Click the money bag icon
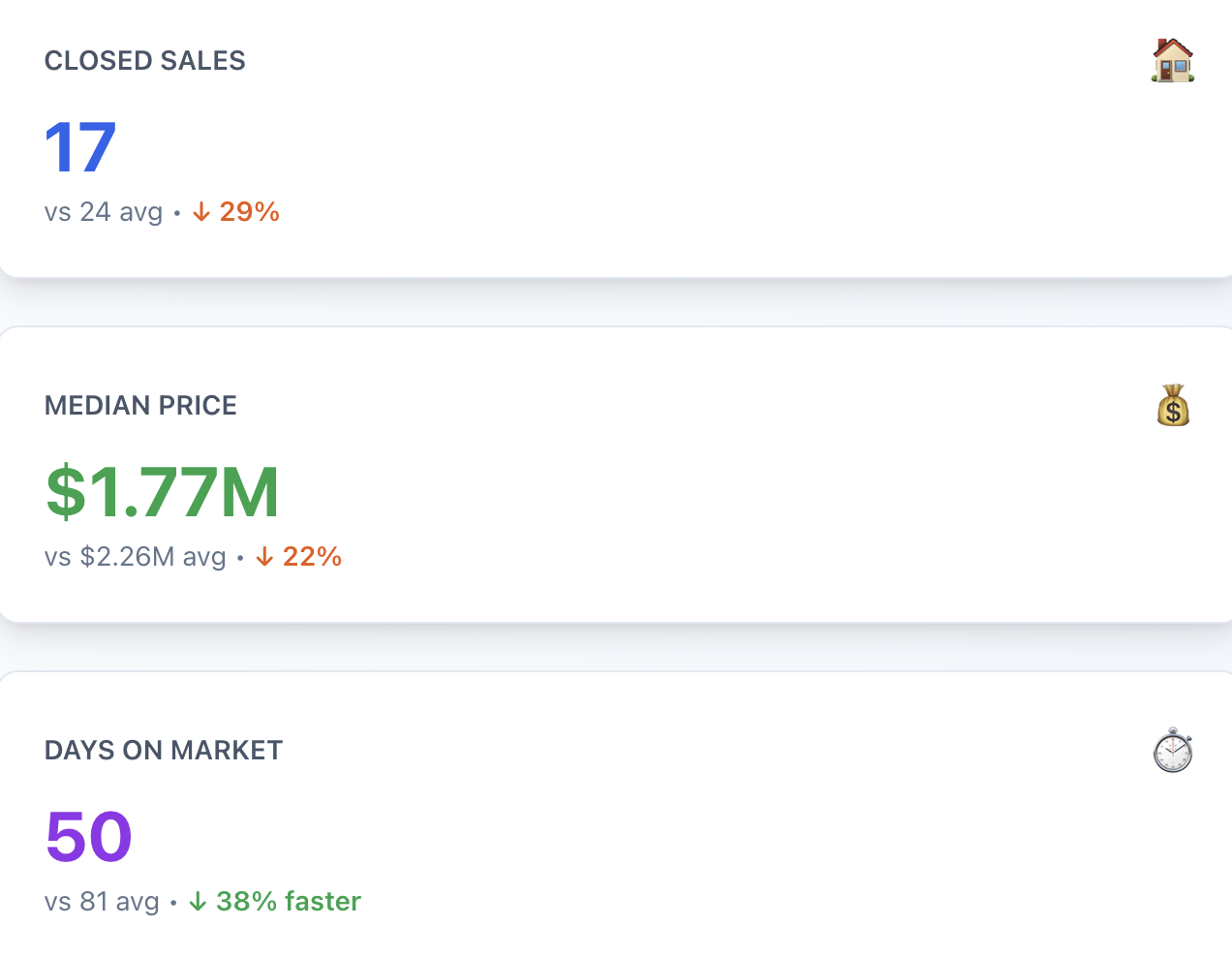 pos(1172,406)
